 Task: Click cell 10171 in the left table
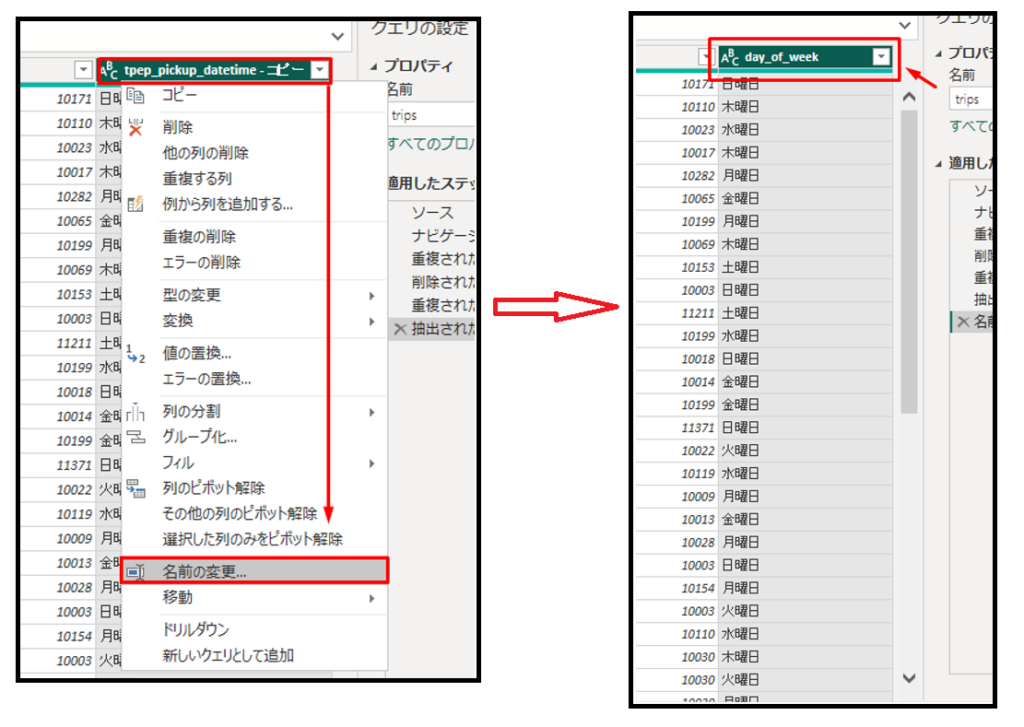59,99
